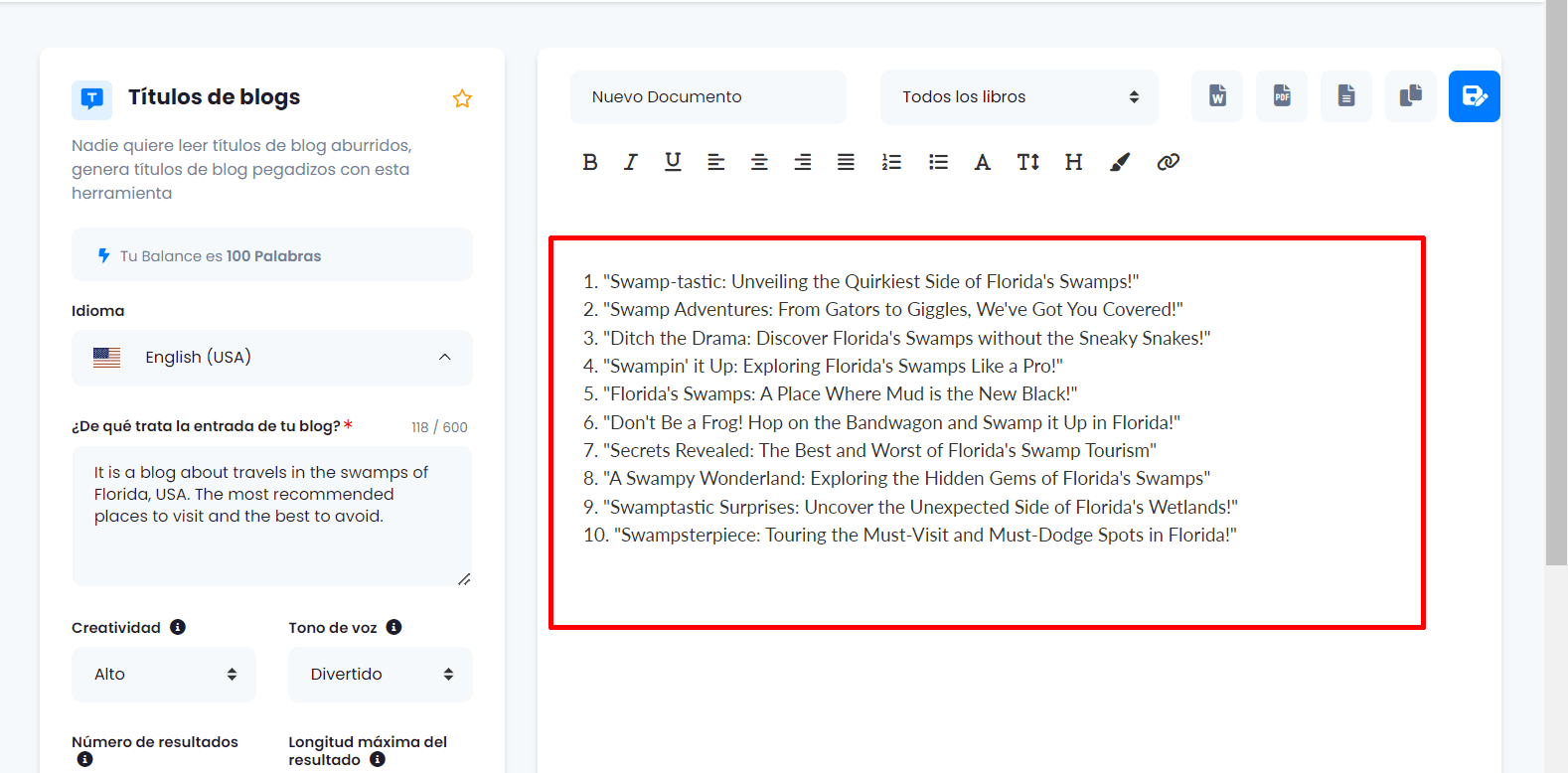Copy the generated text to clipboard
The width and height of the screenshot is (1568, 773).
click(x=1410, y=96)
